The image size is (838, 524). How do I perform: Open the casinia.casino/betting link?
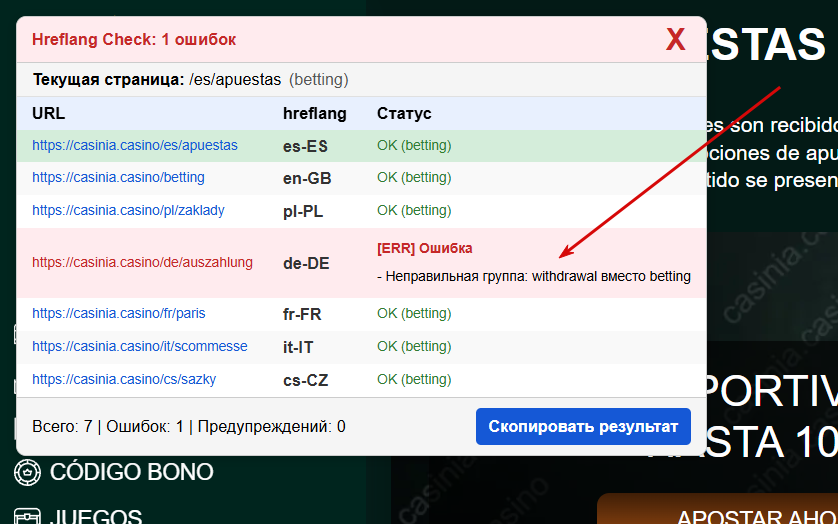pos(118,178)
